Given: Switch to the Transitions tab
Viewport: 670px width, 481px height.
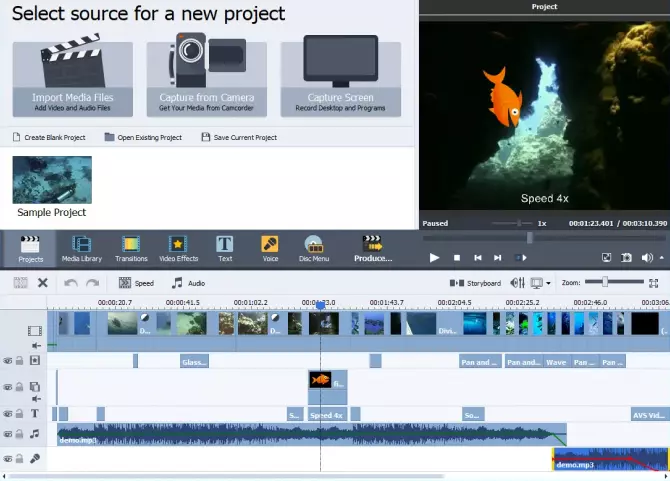Looking at the screenshot, I should coord(131,249).
